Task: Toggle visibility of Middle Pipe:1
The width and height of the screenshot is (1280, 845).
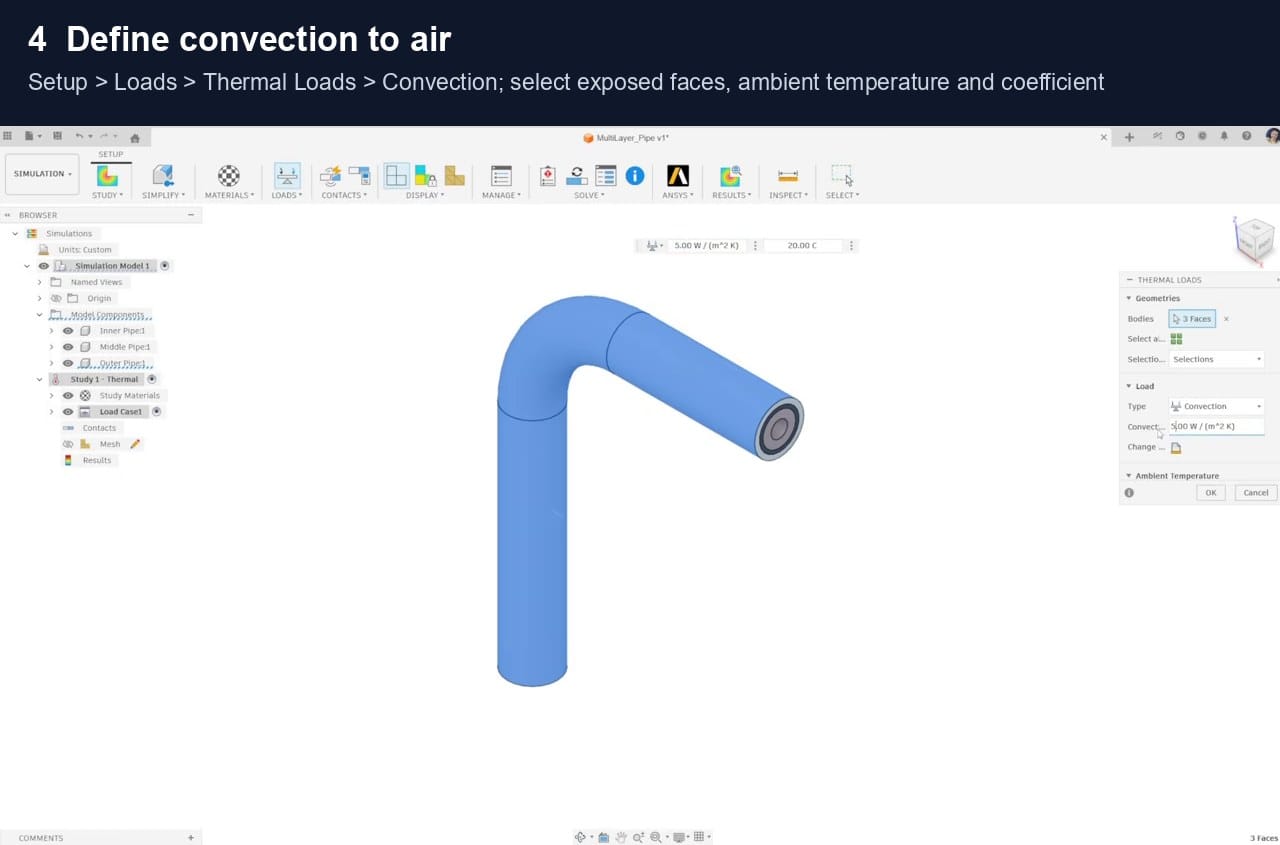Action: point(68,347)
